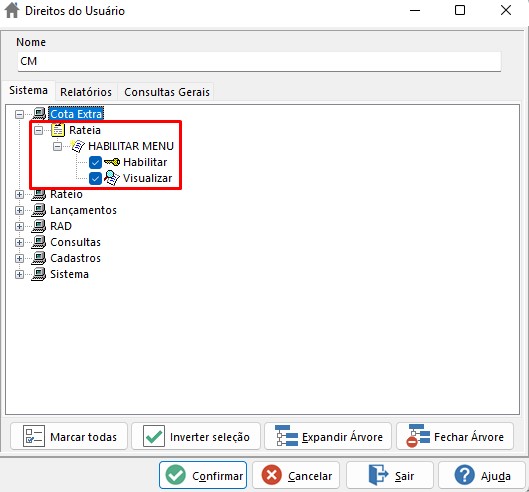
Task: Select the Rateia tree label
Action: point(85,130)
